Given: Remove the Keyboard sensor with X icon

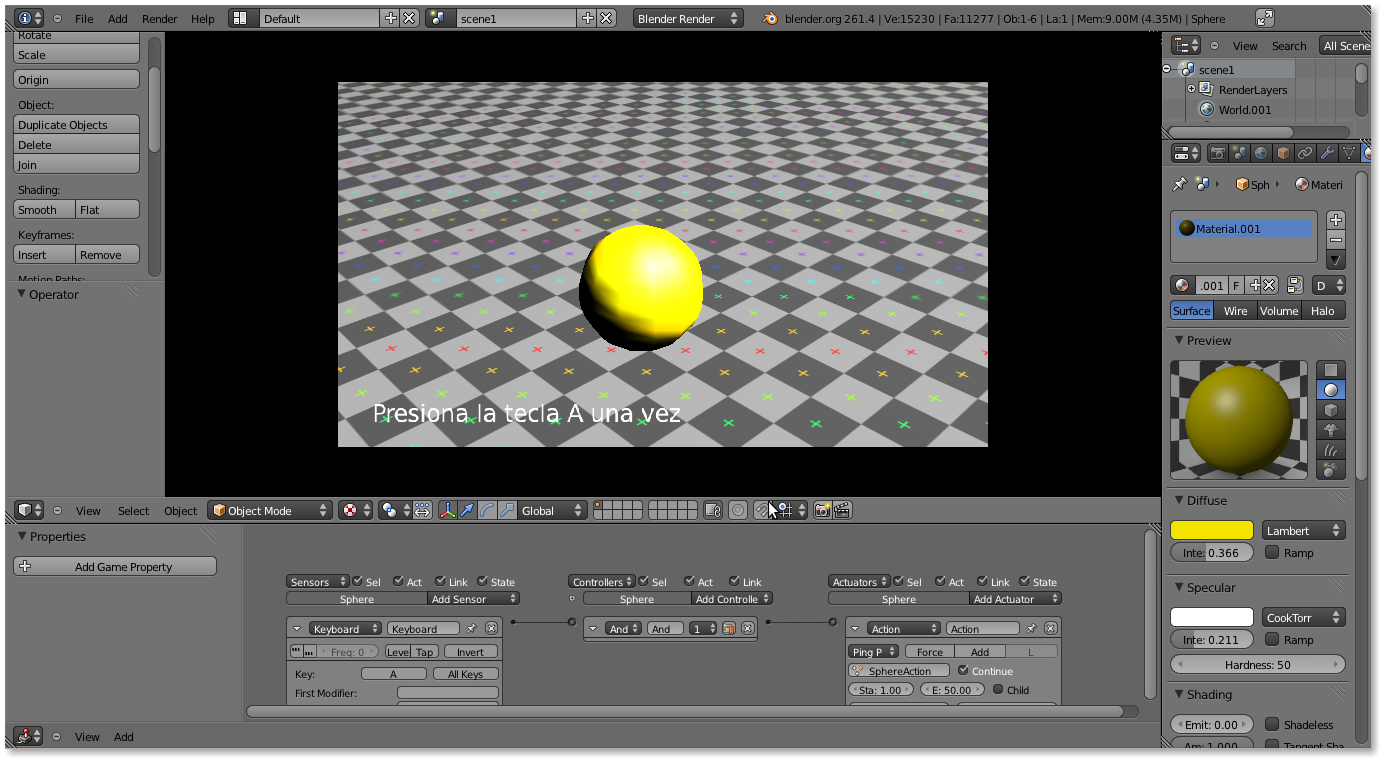Looking at the screenshot, I should (491, 629).
